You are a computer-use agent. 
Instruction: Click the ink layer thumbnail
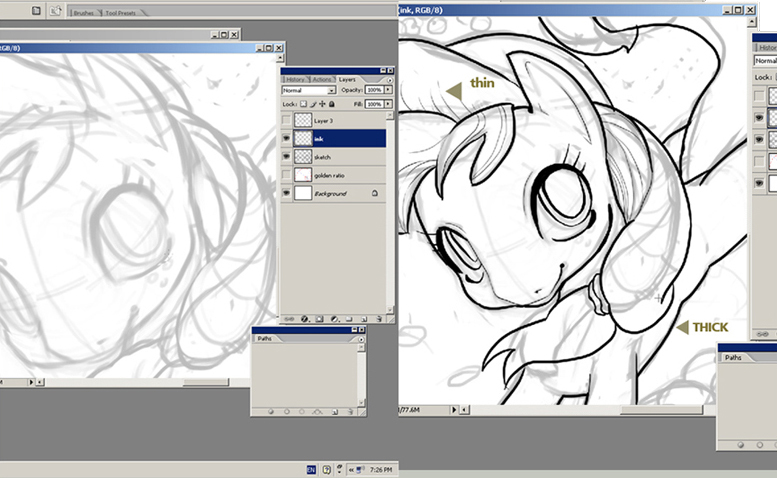(x=303, y=139)
